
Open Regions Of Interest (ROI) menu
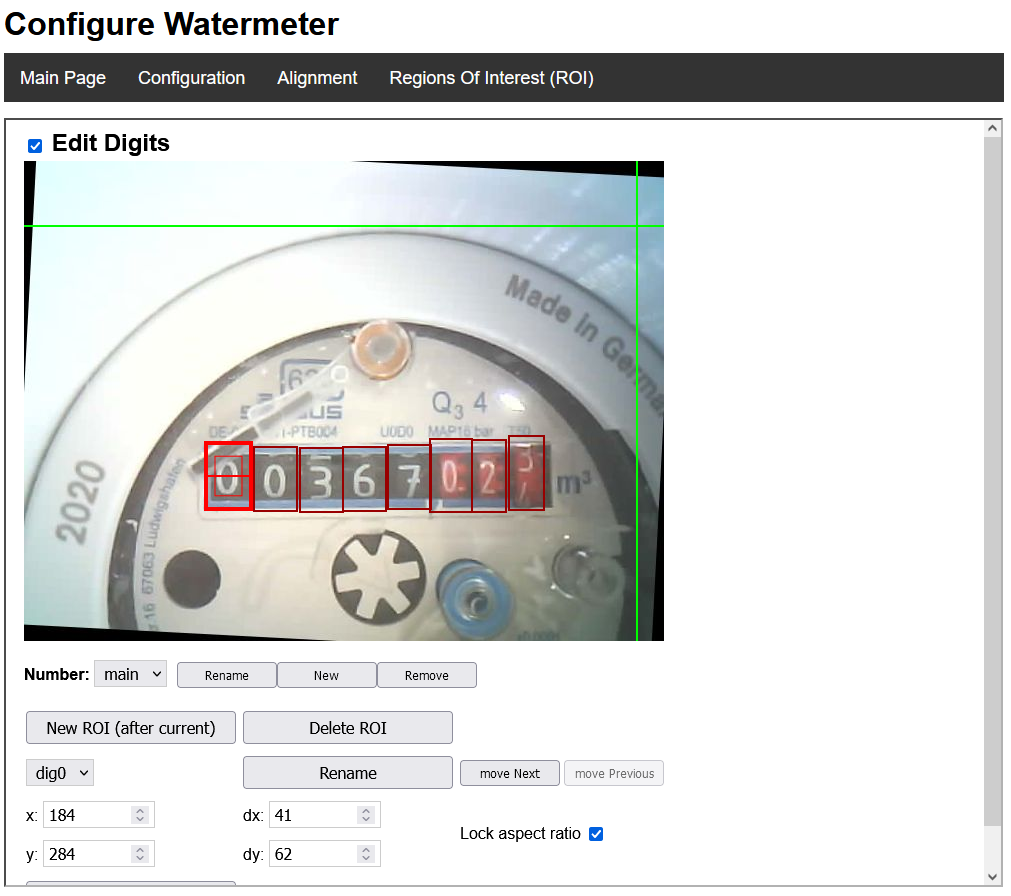click(491, 78)
